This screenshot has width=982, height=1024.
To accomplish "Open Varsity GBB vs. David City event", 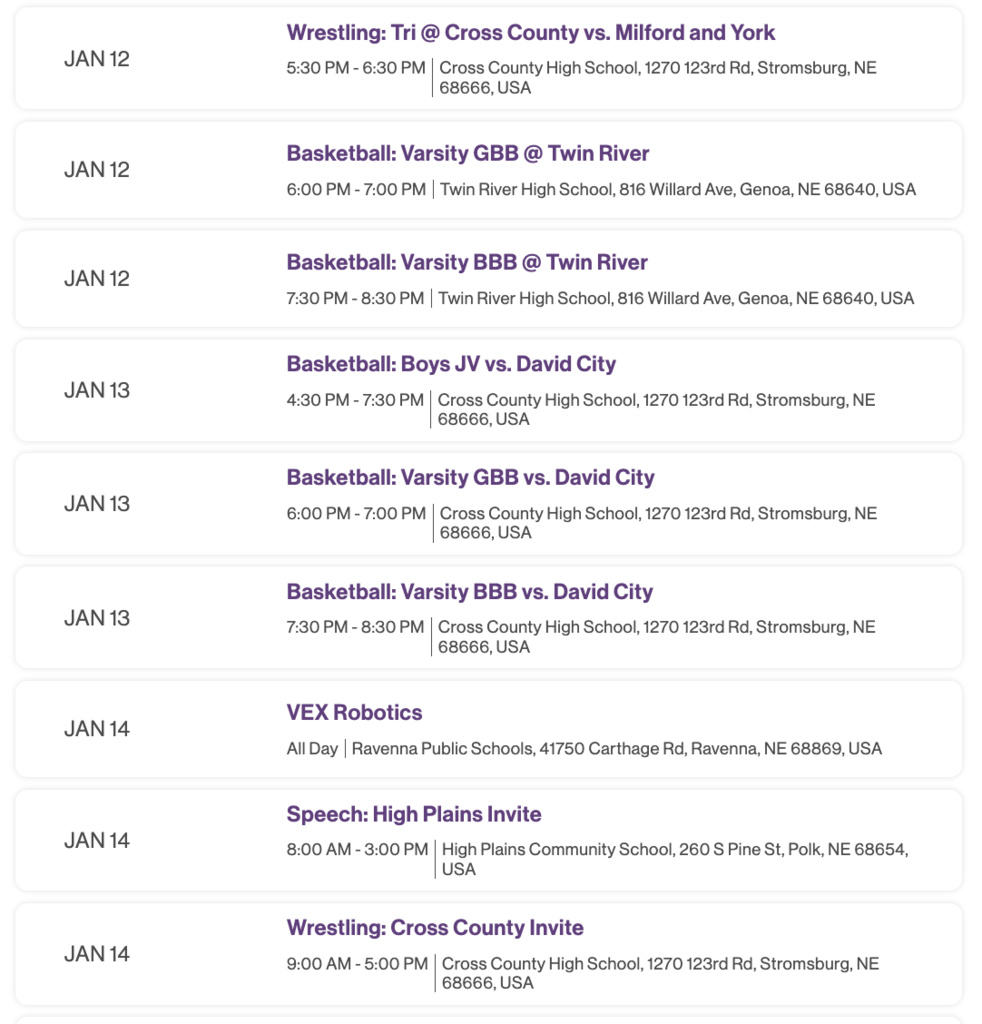I will tap(470, 477).
